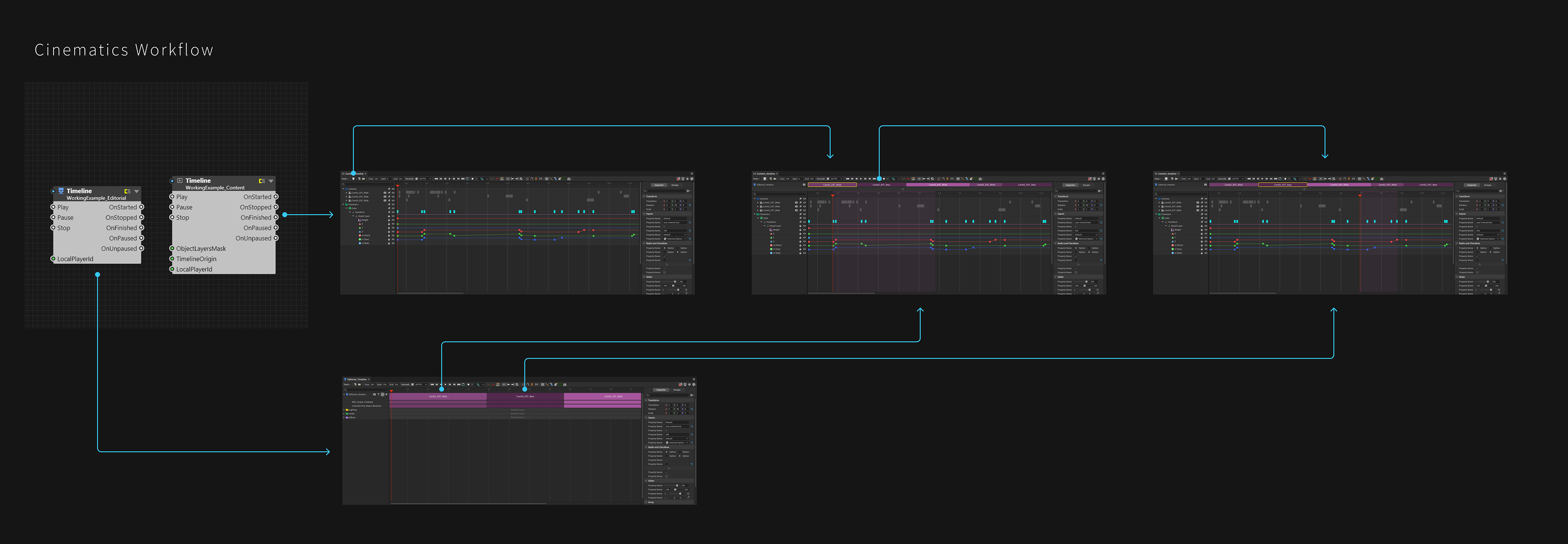The image size is (1568, 544).
Task: Switch to Groups tab in Editorial_Timeline inspector
Action: 677,390
